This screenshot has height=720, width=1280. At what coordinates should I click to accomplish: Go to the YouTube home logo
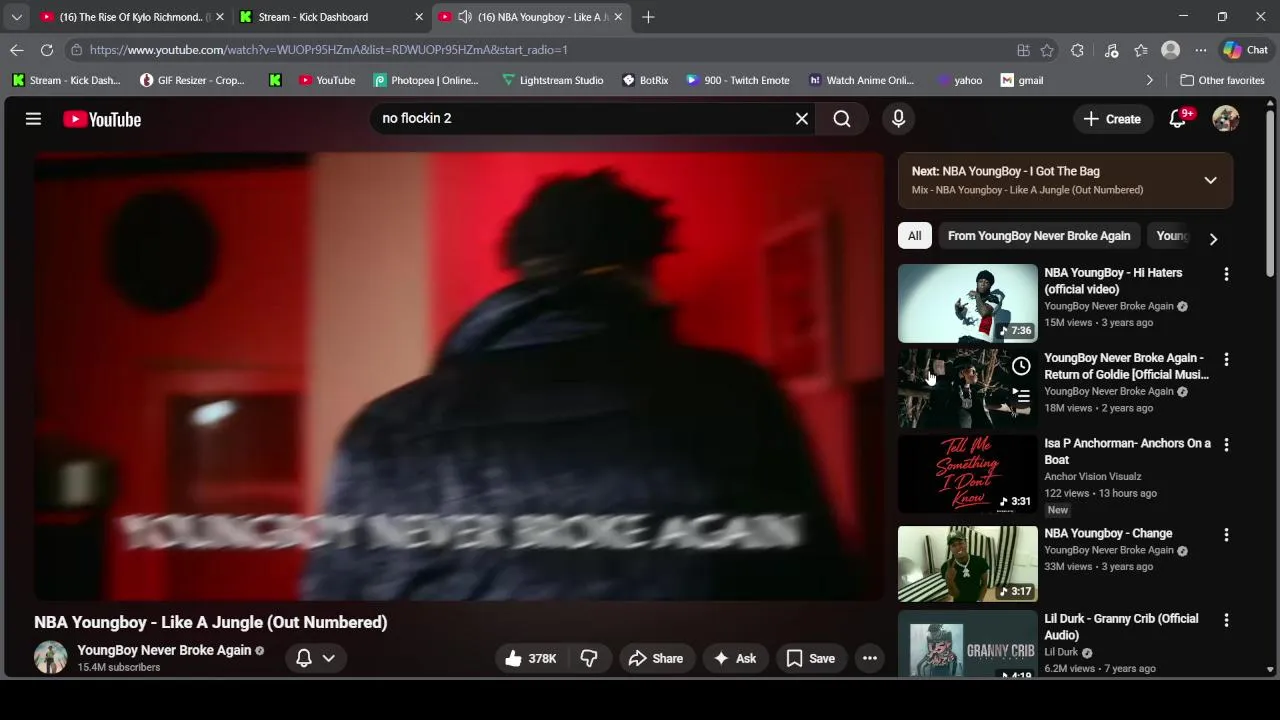tap(102, 119)
